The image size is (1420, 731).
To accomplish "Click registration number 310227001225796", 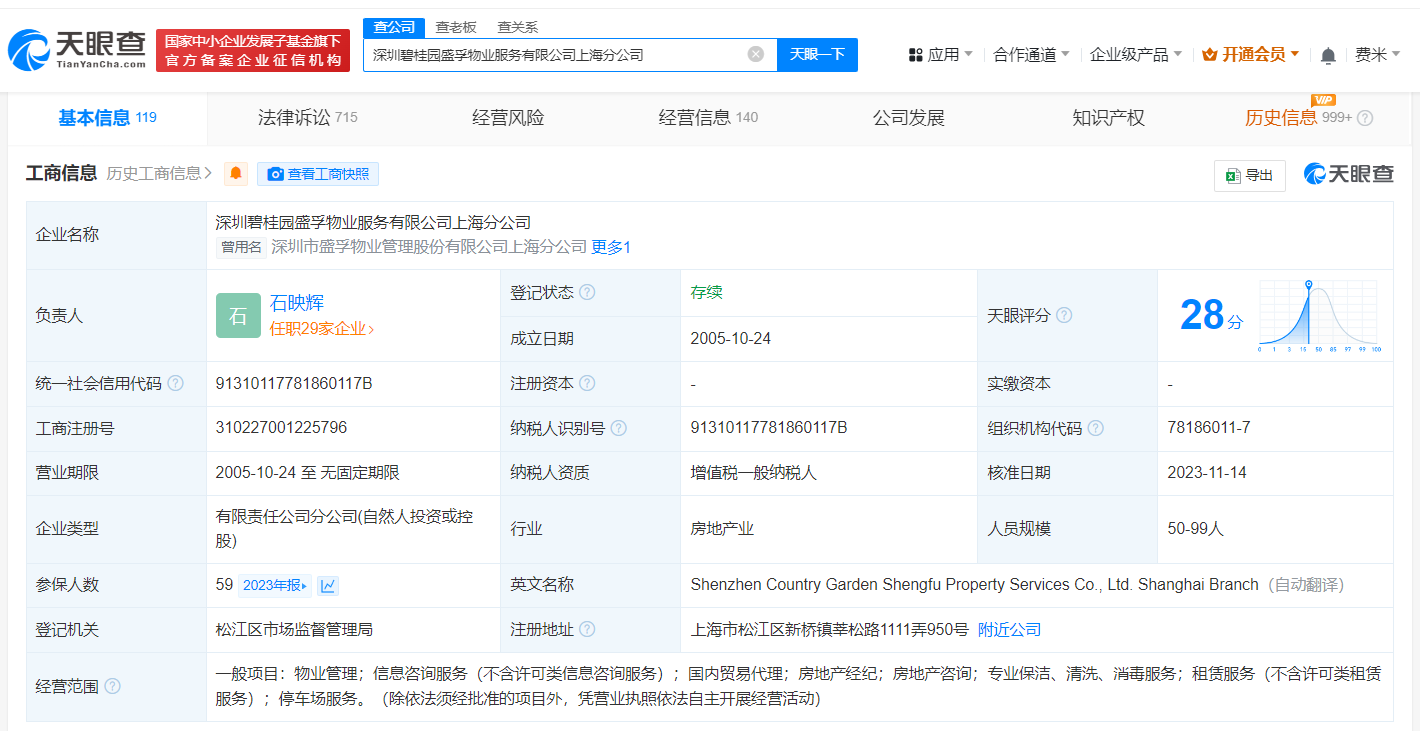I will (x=281, y=428).
